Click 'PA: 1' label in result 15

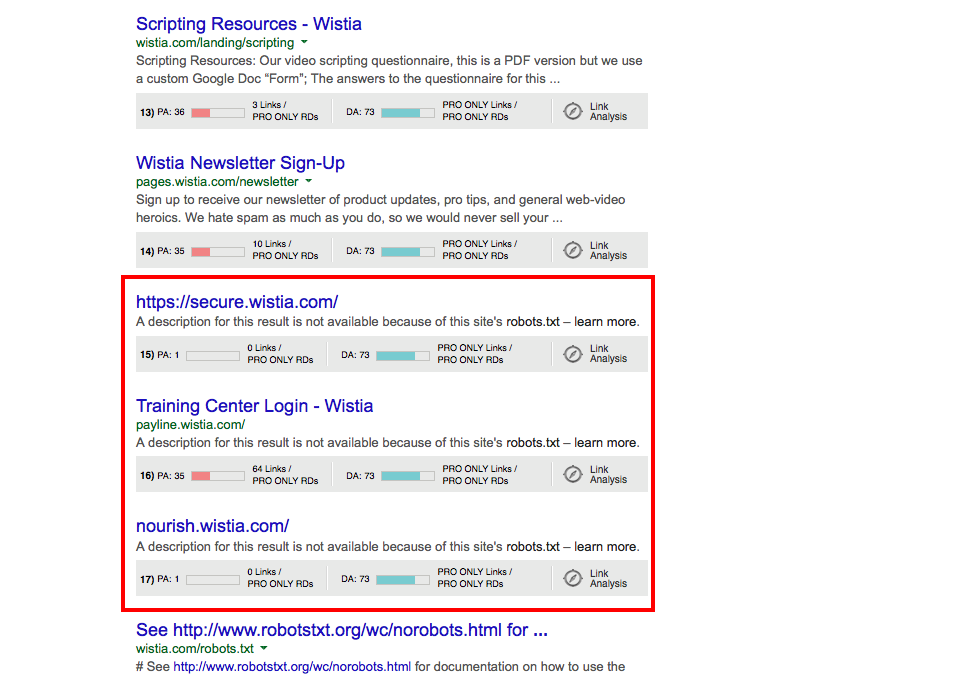point(168,355)
